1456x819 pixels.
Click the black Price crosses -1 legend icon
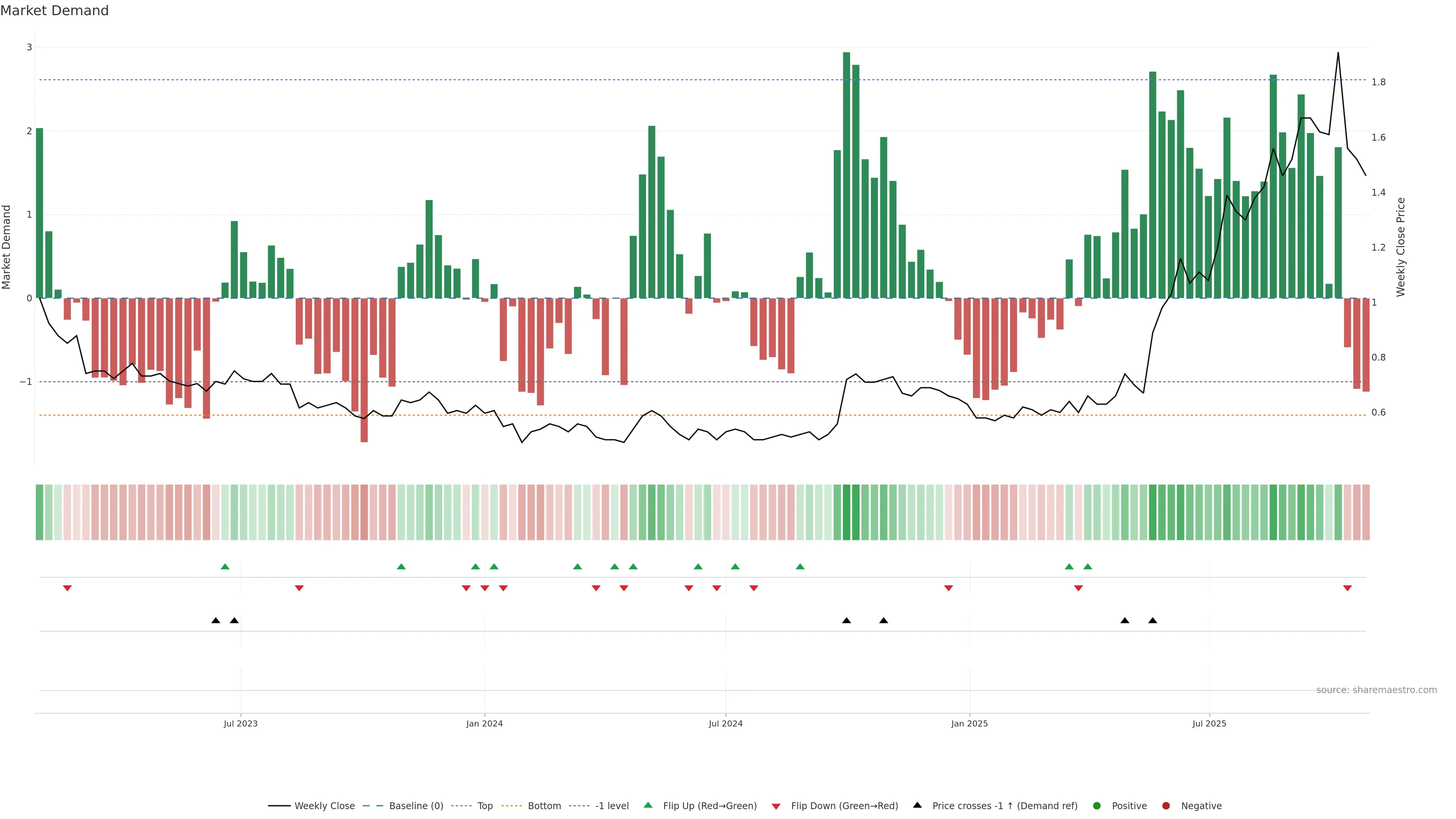point(917,805)
